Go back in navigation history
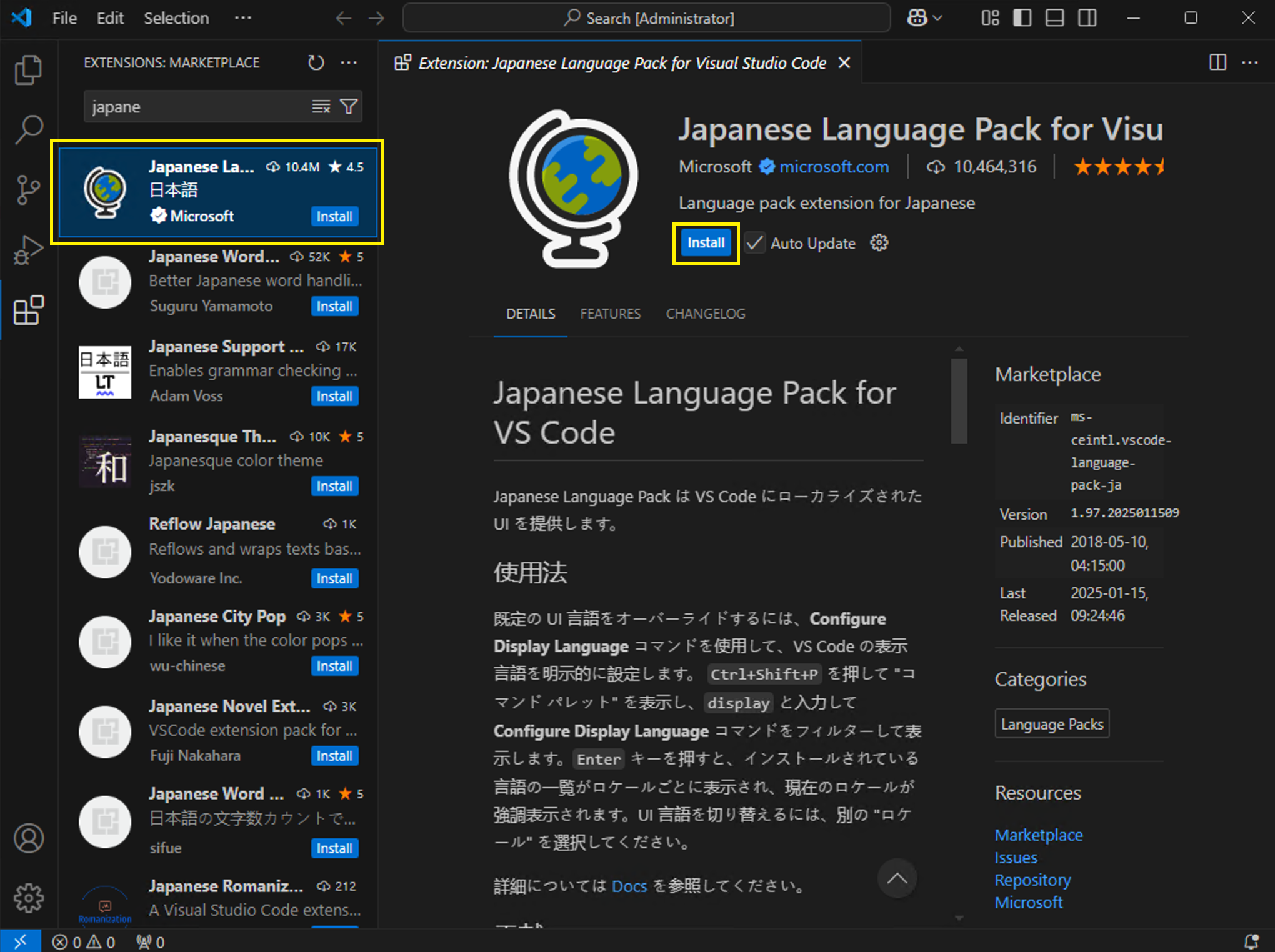1275x952 pixels. click(343, 18)
